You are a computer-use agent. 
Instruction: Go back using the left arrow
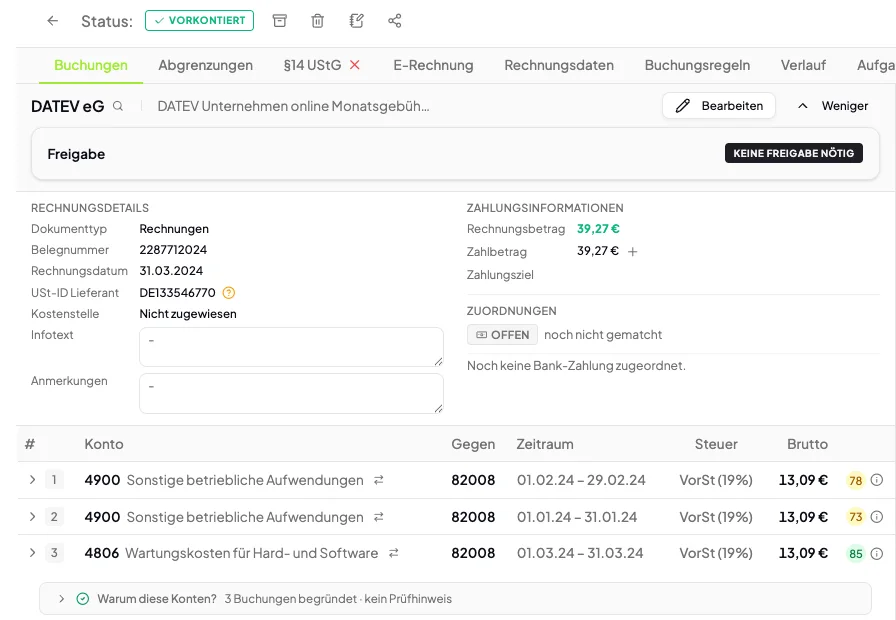tap(53, 21)
